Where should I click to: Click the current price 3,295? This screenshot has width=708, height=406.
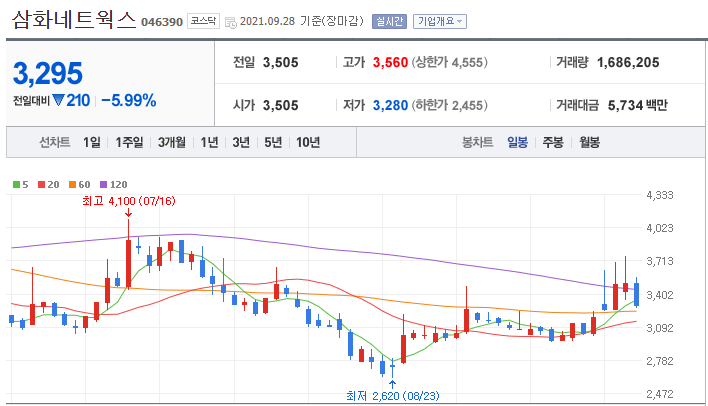click(x=48, y=74)
